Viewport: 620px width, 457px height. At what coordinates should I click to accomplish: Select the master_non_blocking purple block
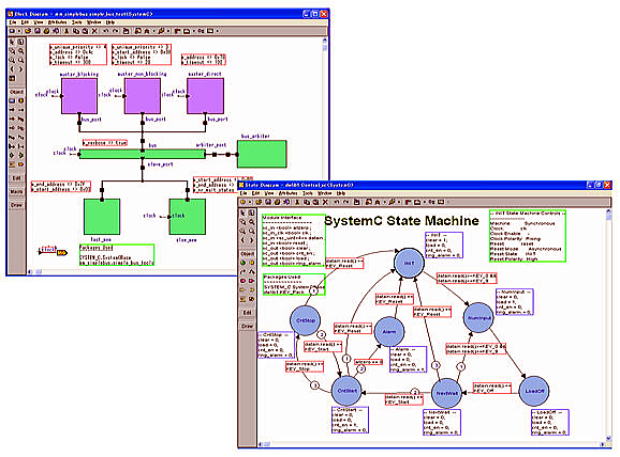click(x=142, y=96)
